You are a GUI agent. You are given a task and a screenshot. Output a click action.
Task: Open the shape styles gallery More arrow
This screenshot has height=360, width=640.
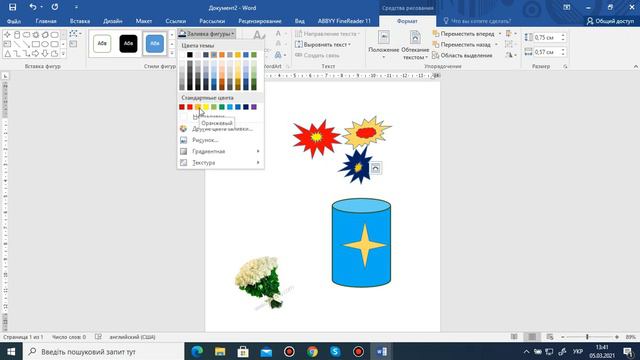pos(171,53)
